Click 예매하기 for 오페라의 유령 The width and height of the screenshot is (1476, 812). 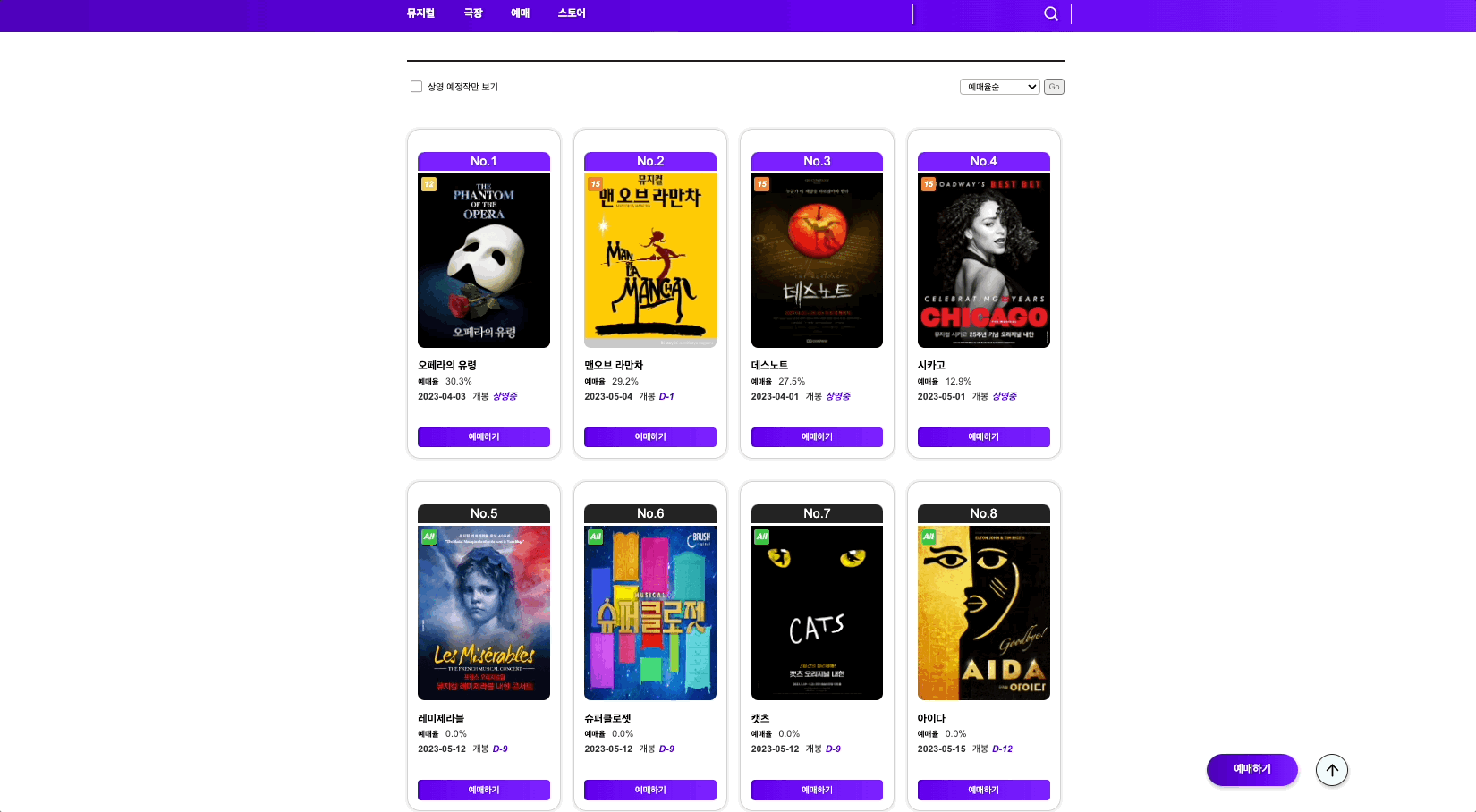tap(483, 437)
